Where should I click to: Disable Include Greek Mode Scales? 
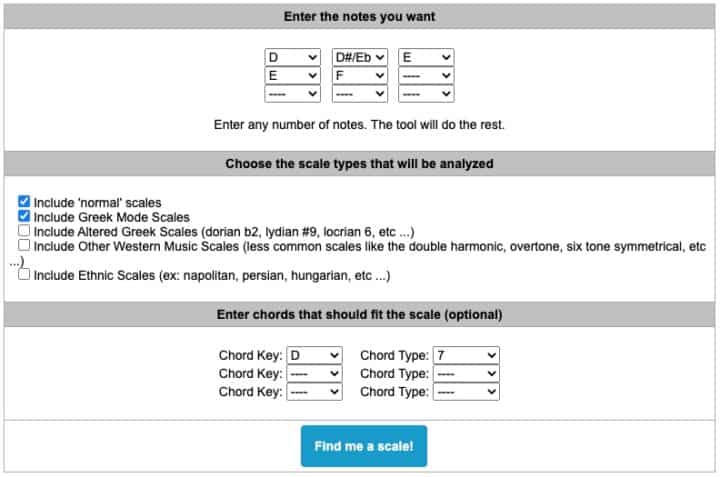(25, 217)
